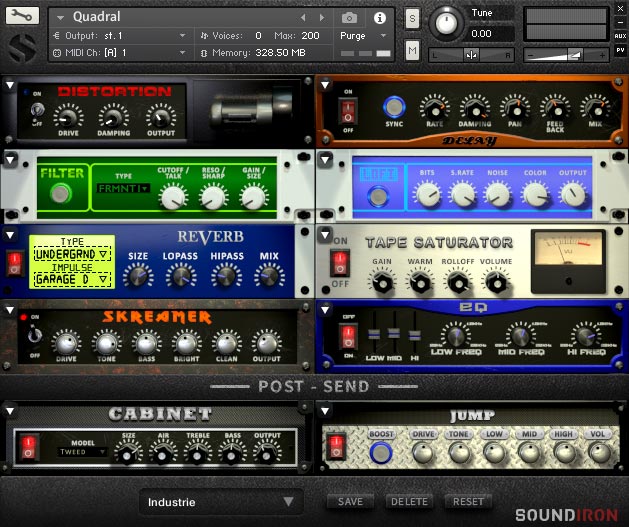Click the EQ Low gain fader

click(x=374, y=334)
